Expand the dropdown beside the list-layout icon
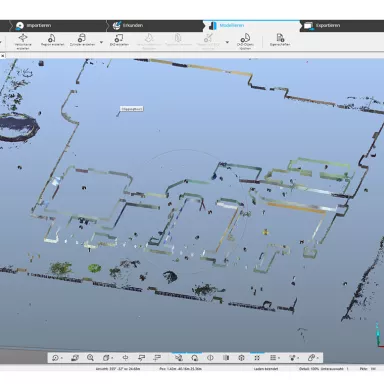 click(x=279, y=358)
